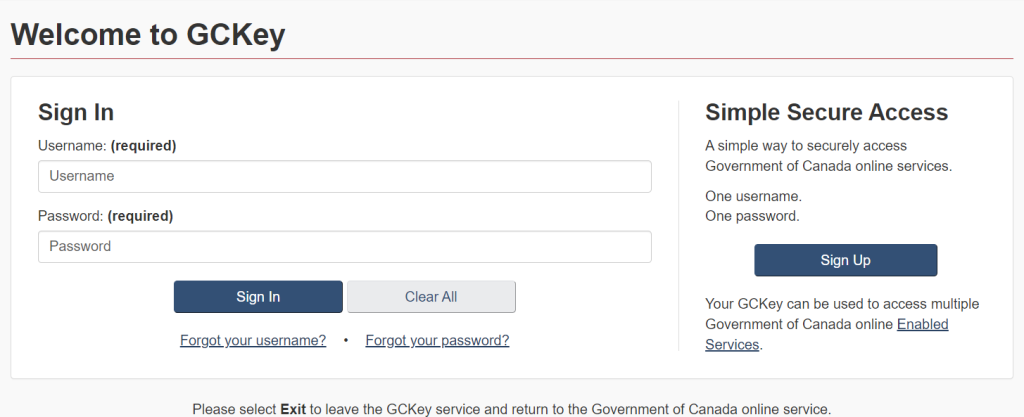Click the One password text line
This screenshot has width=1024, height=417.
coord(752,216)
